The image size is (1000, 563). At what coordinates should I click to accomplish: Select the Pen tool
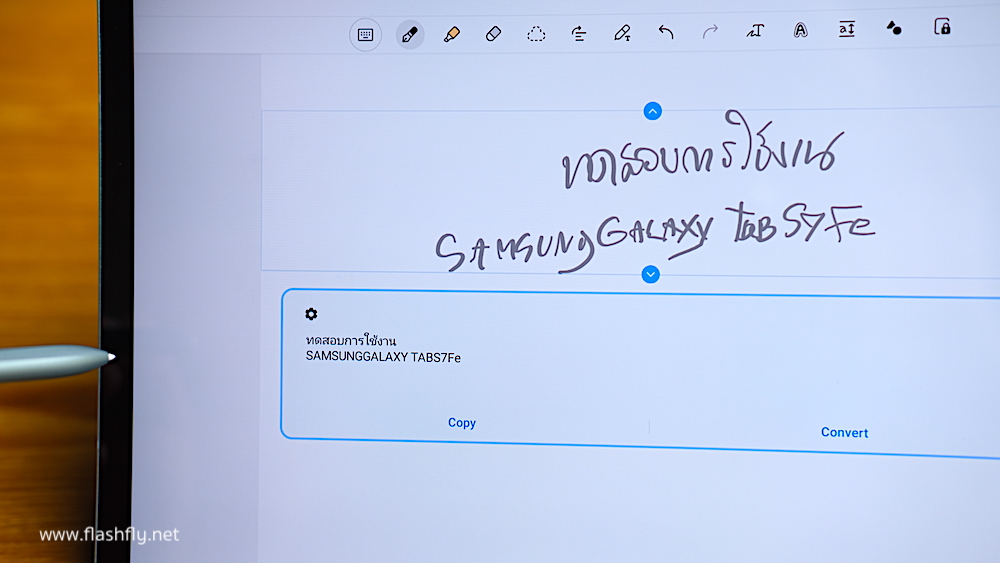pyautogui.click(x=409, y=34)
